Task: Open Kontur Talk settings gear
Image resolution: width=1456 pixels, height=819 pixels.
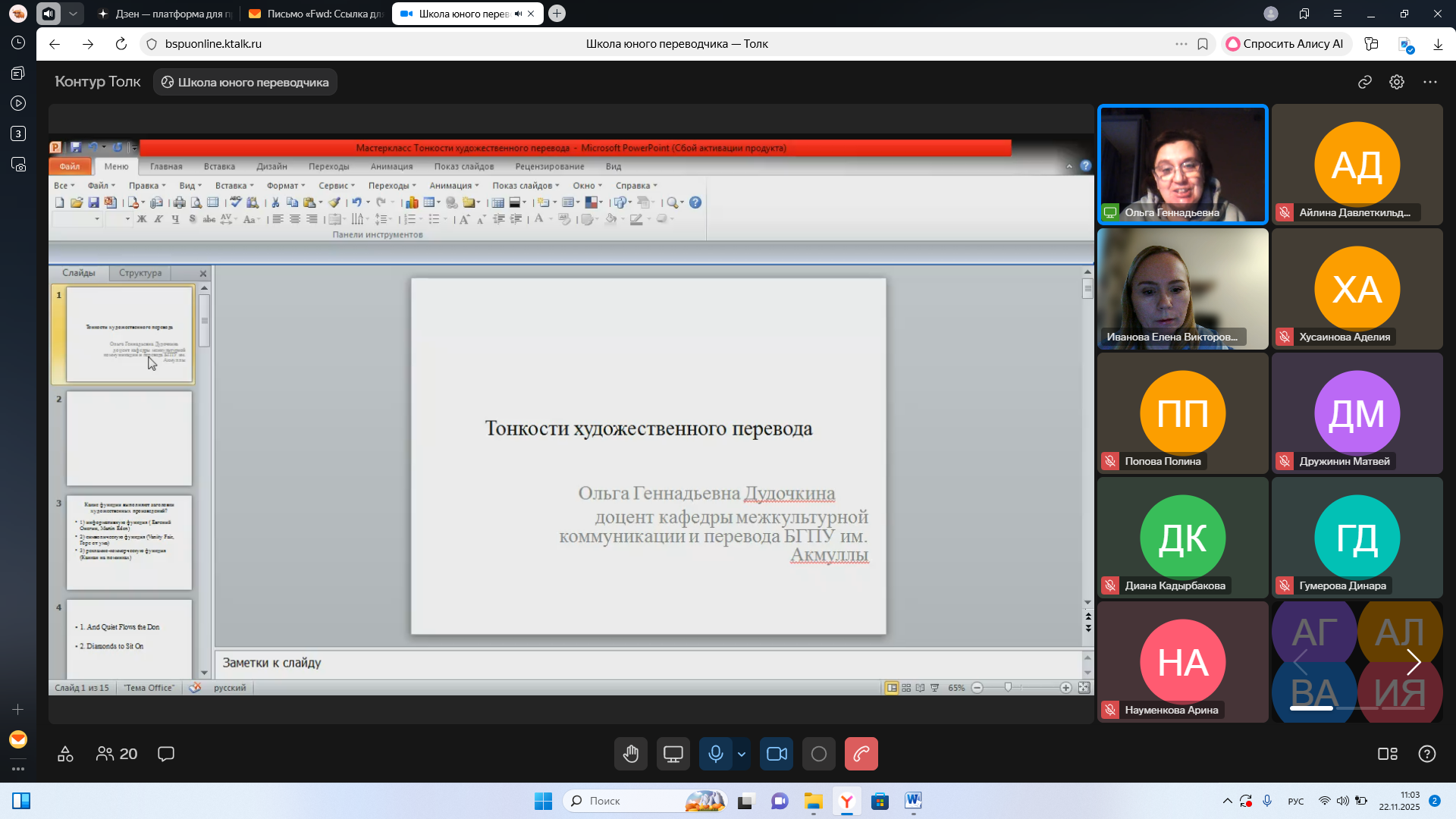Action: tap(1397, 82)
